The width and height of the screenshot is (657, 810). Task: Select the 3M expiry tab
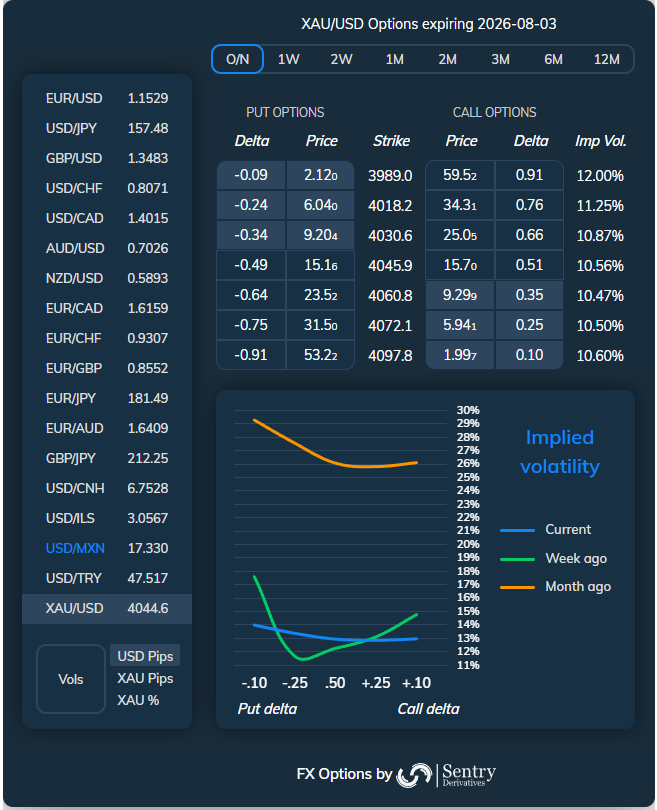tap(500, 59)
